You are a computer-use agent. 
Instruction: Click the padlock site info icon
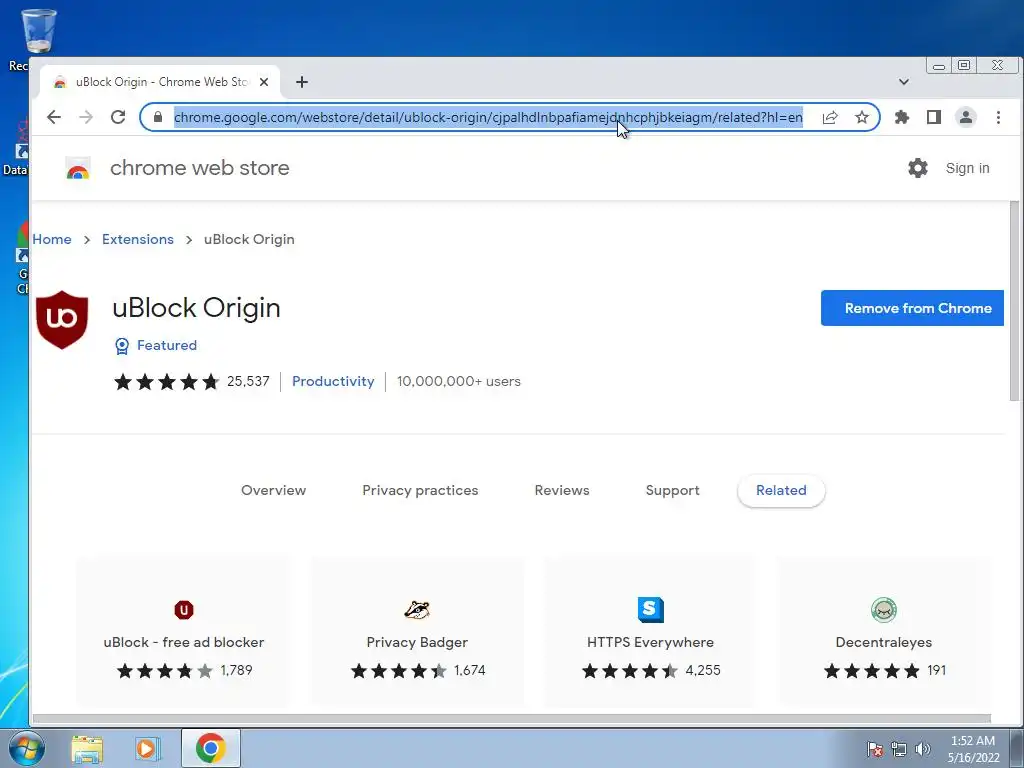[157, 117]
